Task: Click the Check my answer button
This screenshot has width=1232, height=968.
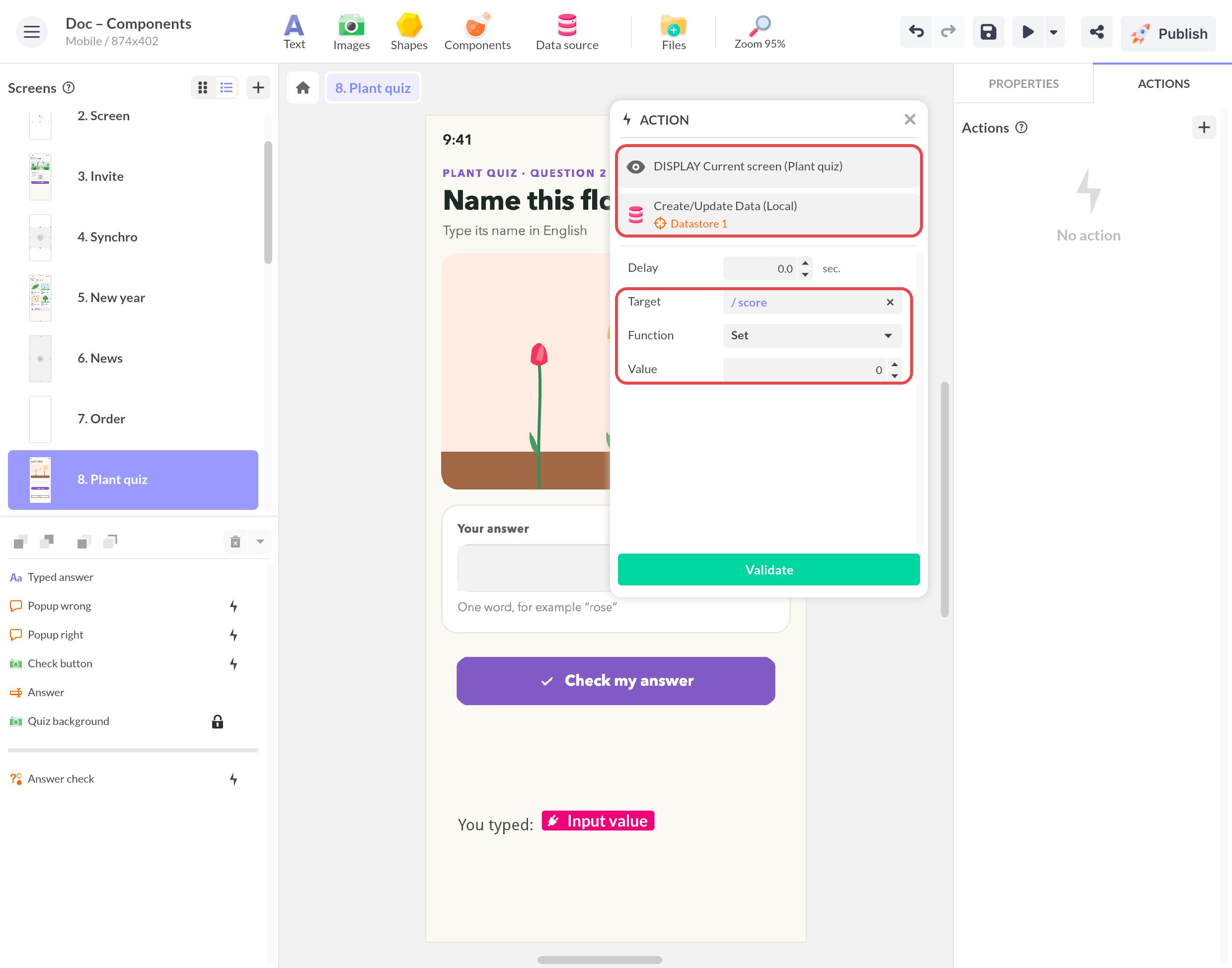Action: (616, 681)
